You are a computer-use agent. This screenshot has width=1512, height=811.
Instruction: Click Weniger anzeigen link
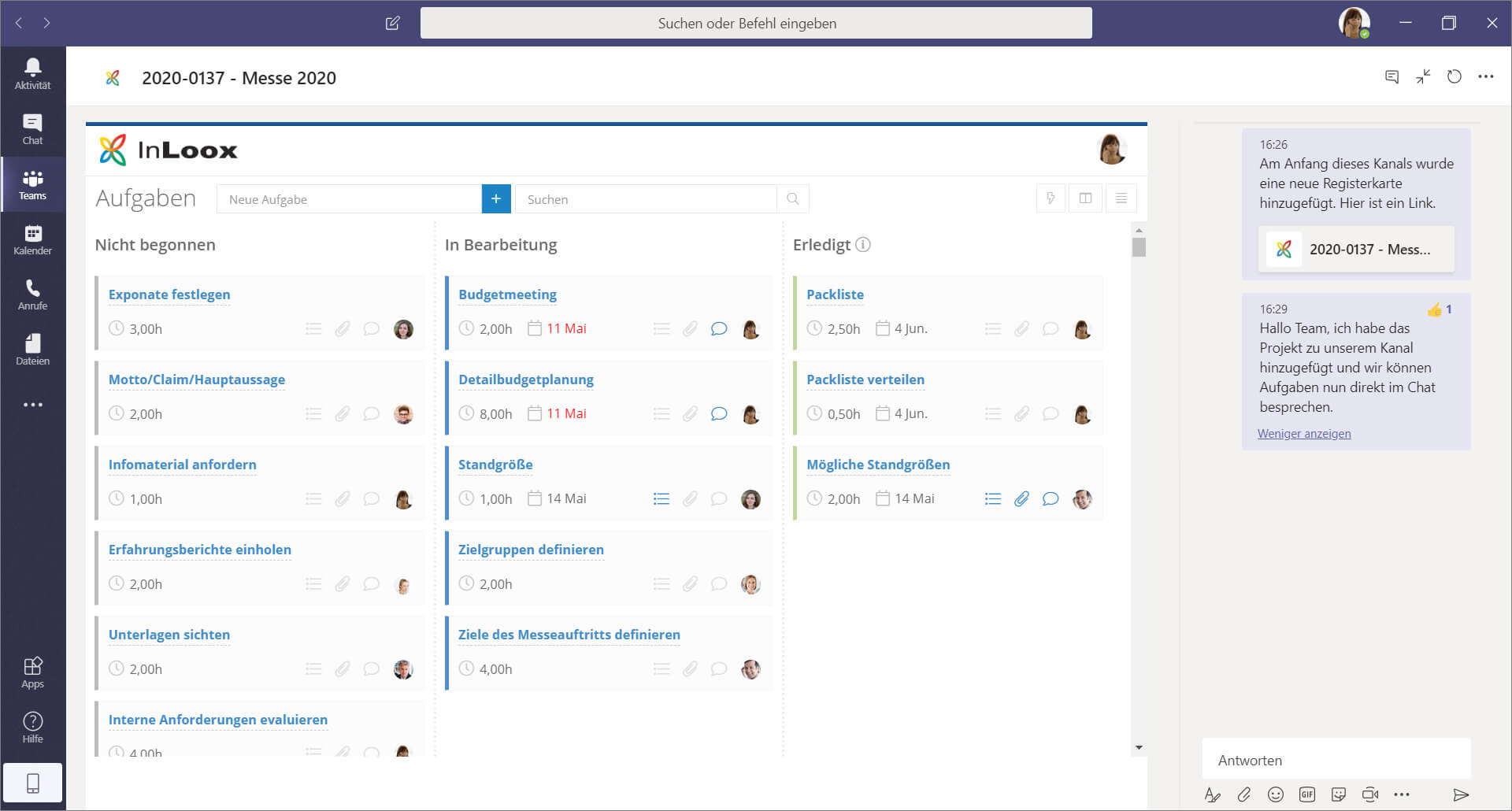1304,434
